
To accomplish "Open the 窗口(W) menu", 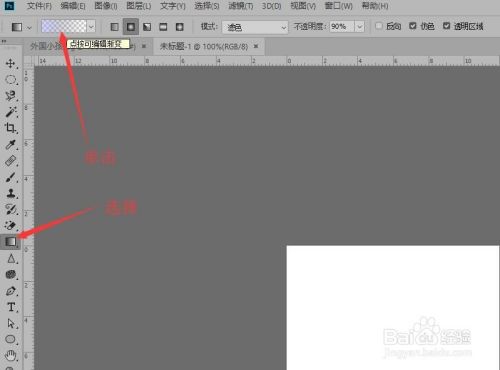I will pyautogui.click(x=339, y=6).
